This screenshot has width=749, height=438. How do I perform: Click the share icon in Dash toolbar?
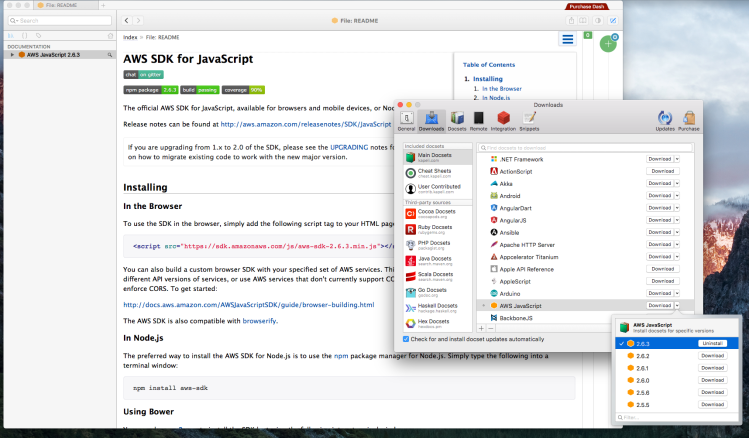(x=571, y=21)
